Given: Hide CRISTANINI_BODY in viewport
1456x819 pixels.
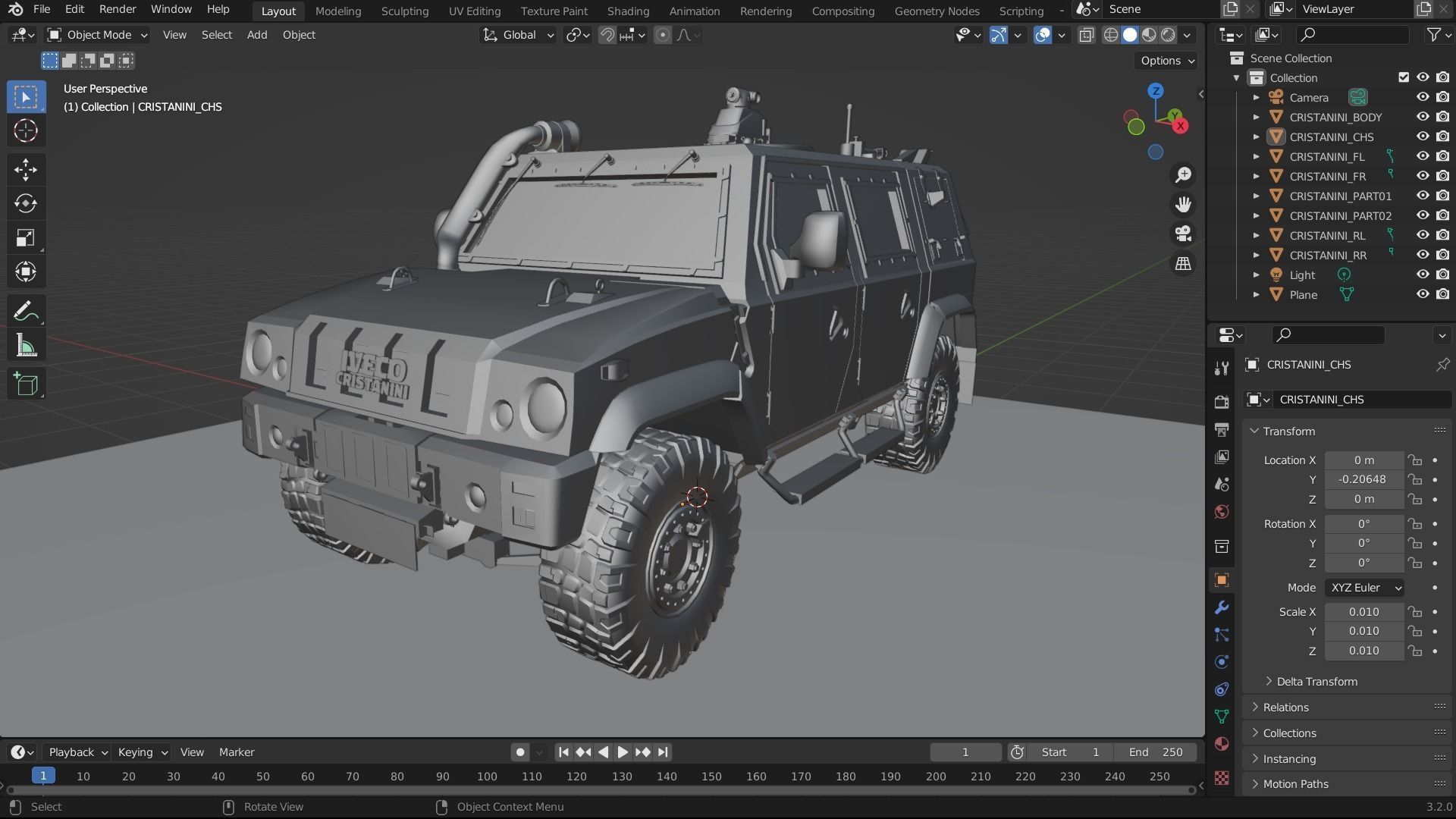Looking at the screenshot, I should pyautogui.click(x=1423, y=117).
